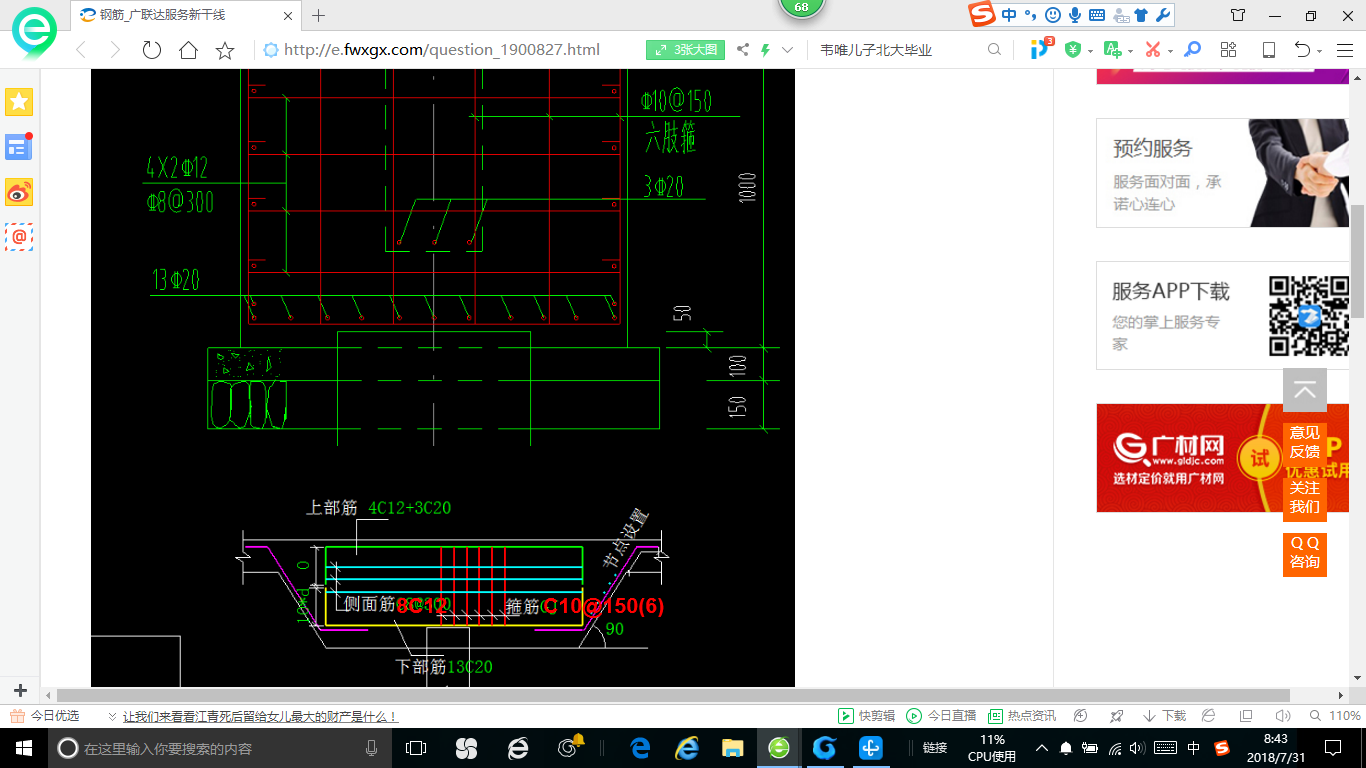Click the back-to-top arrow button

click(x=1305, y=390)
